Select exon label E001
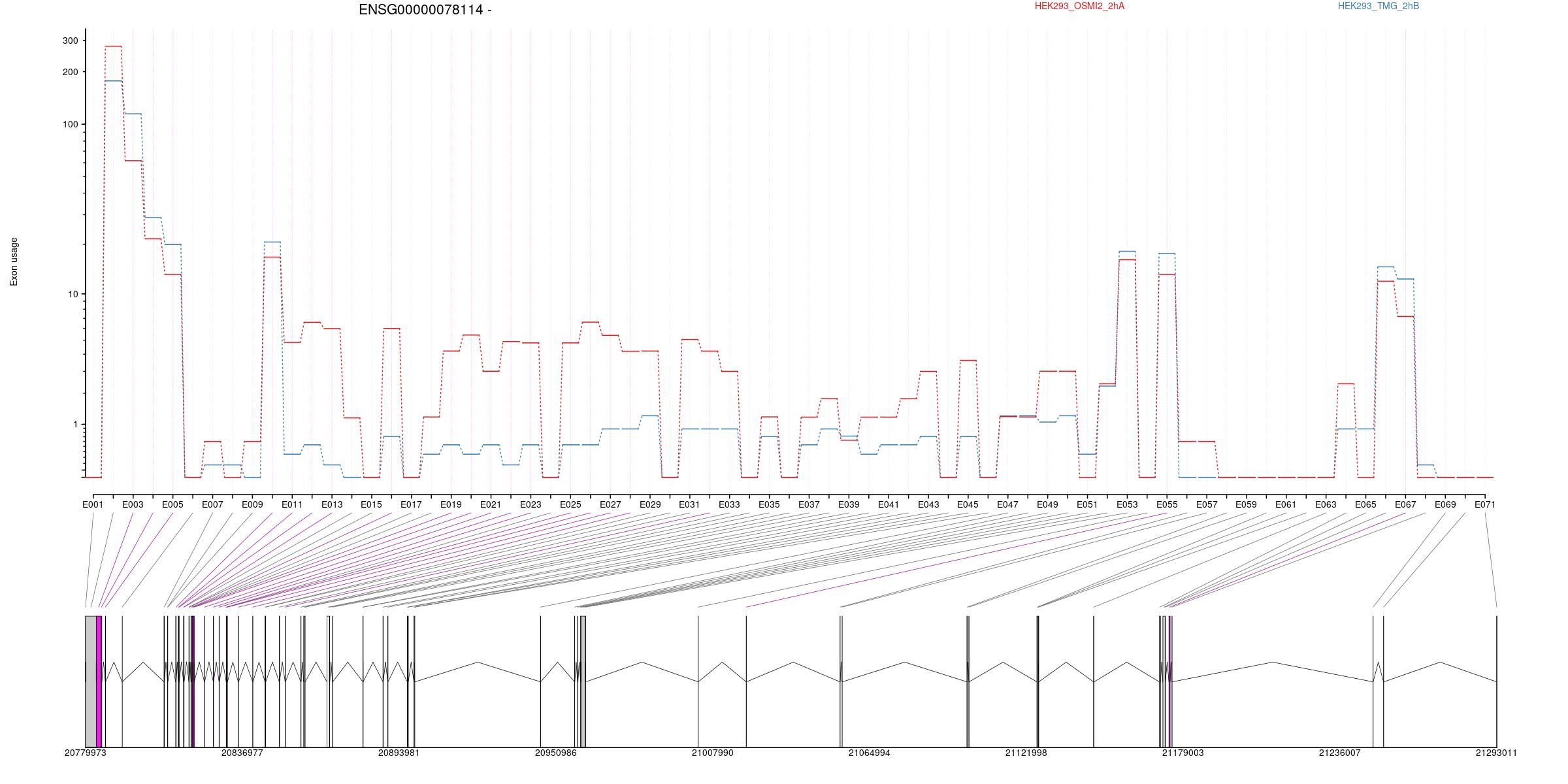The width and height of the screenshot is (1568, 784). point(93,504)
